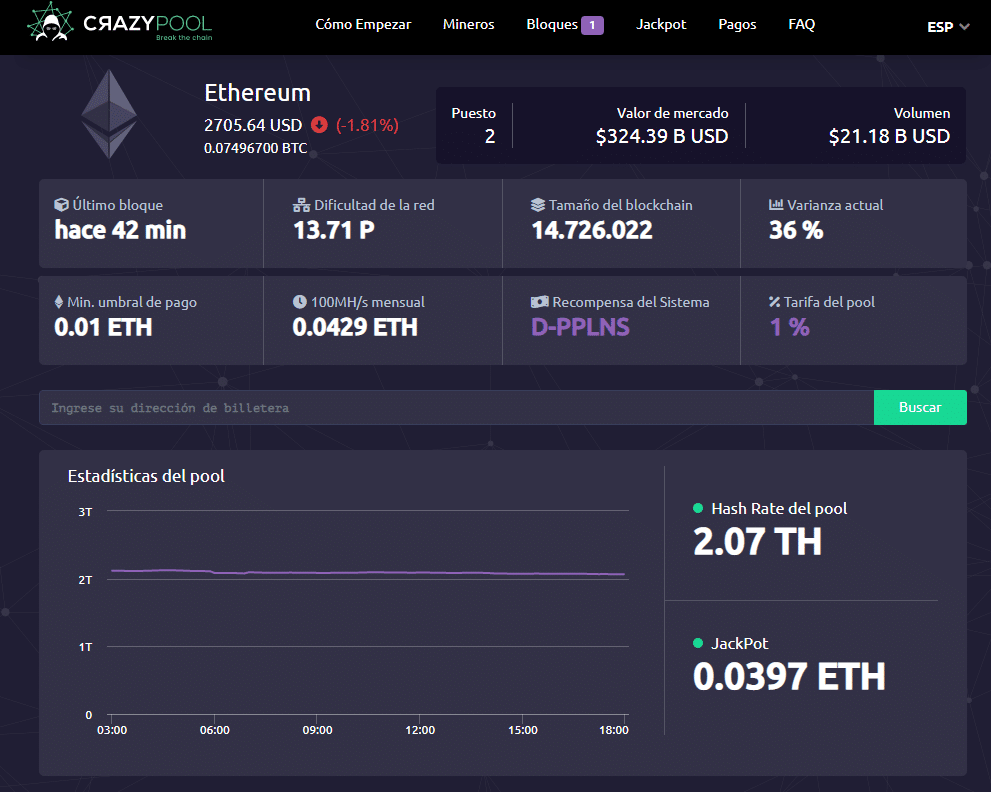This screenshot has height=792, width=991.
Task: Open the Pagos page
Action: [738, 25]
